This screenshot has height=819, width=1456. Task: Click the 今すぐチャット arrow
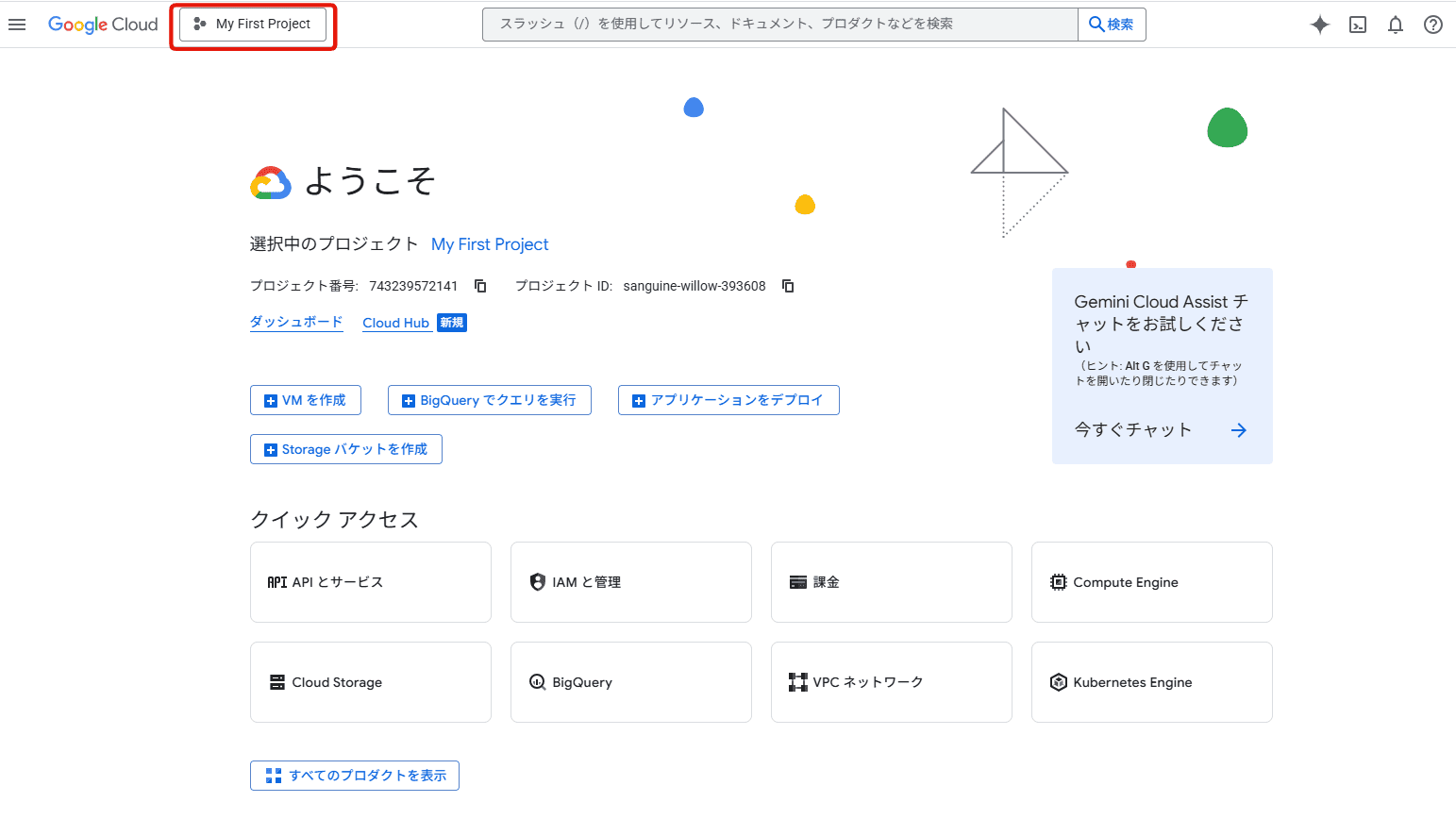tap(1238, 430)
